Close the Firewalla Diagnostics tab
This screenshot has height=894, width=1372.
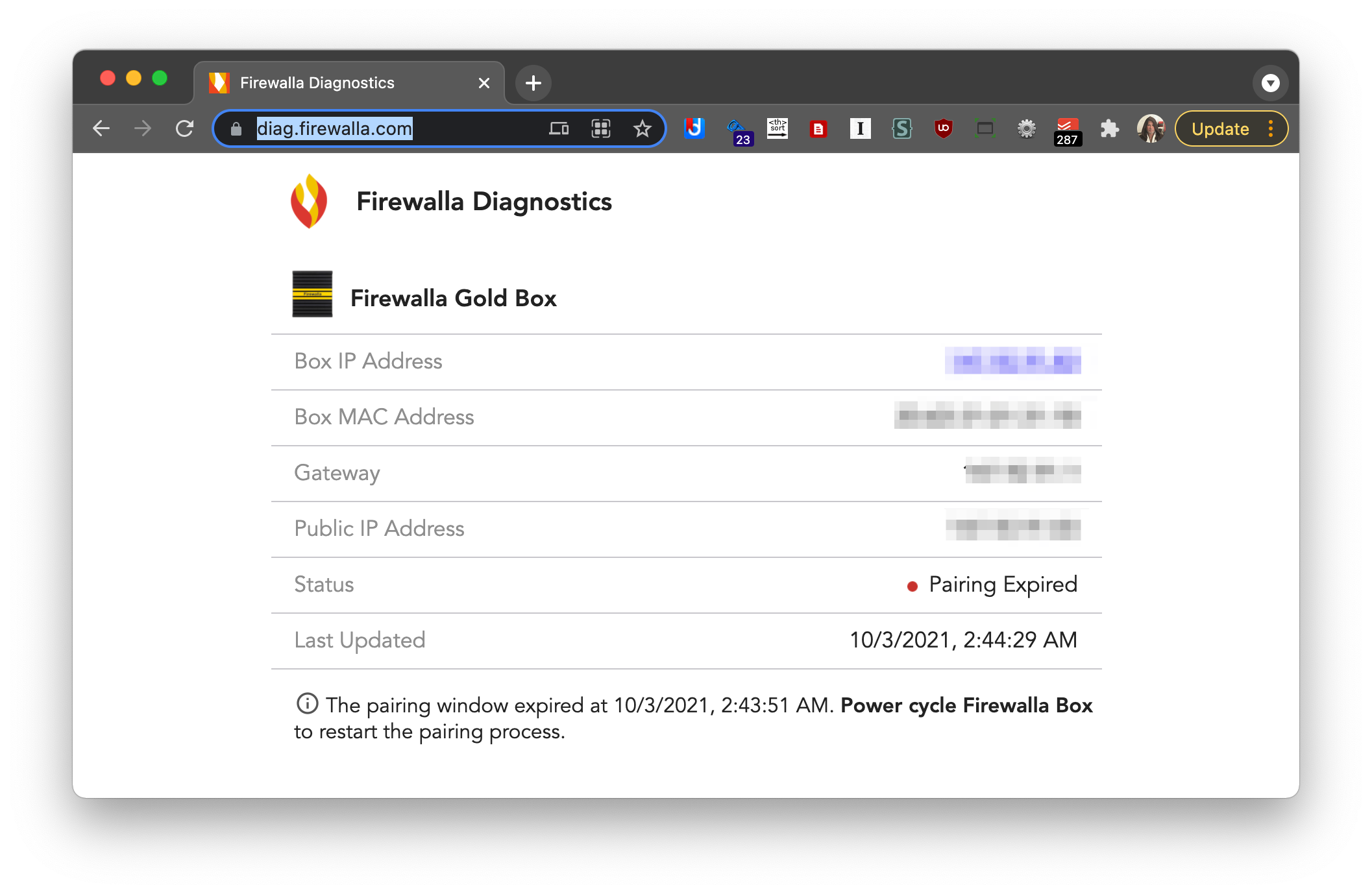click(484, 83)
